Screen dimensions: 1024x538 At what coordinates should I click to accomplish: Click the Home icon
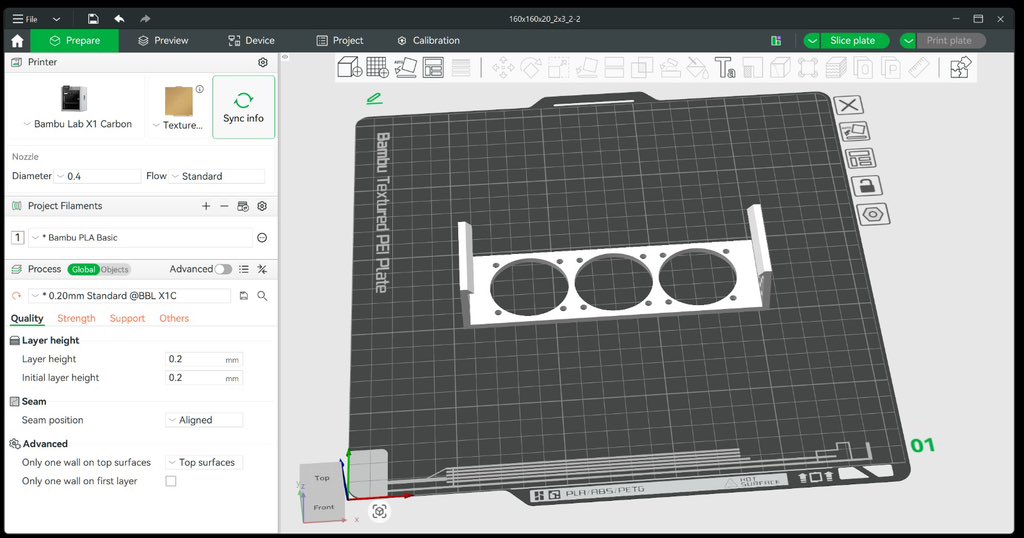tap(18, 40)
